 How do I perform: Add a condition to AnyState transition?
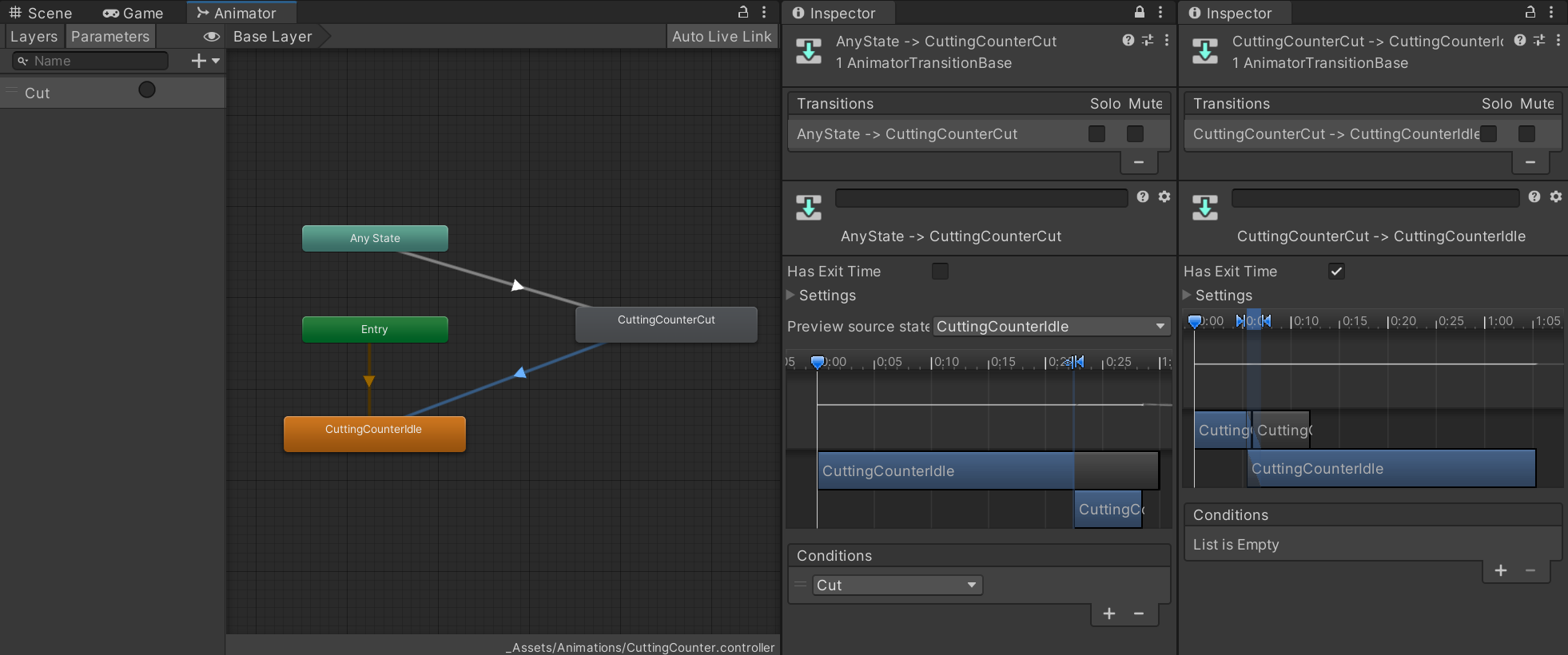pyautogui.click(x=1109, y=613)
